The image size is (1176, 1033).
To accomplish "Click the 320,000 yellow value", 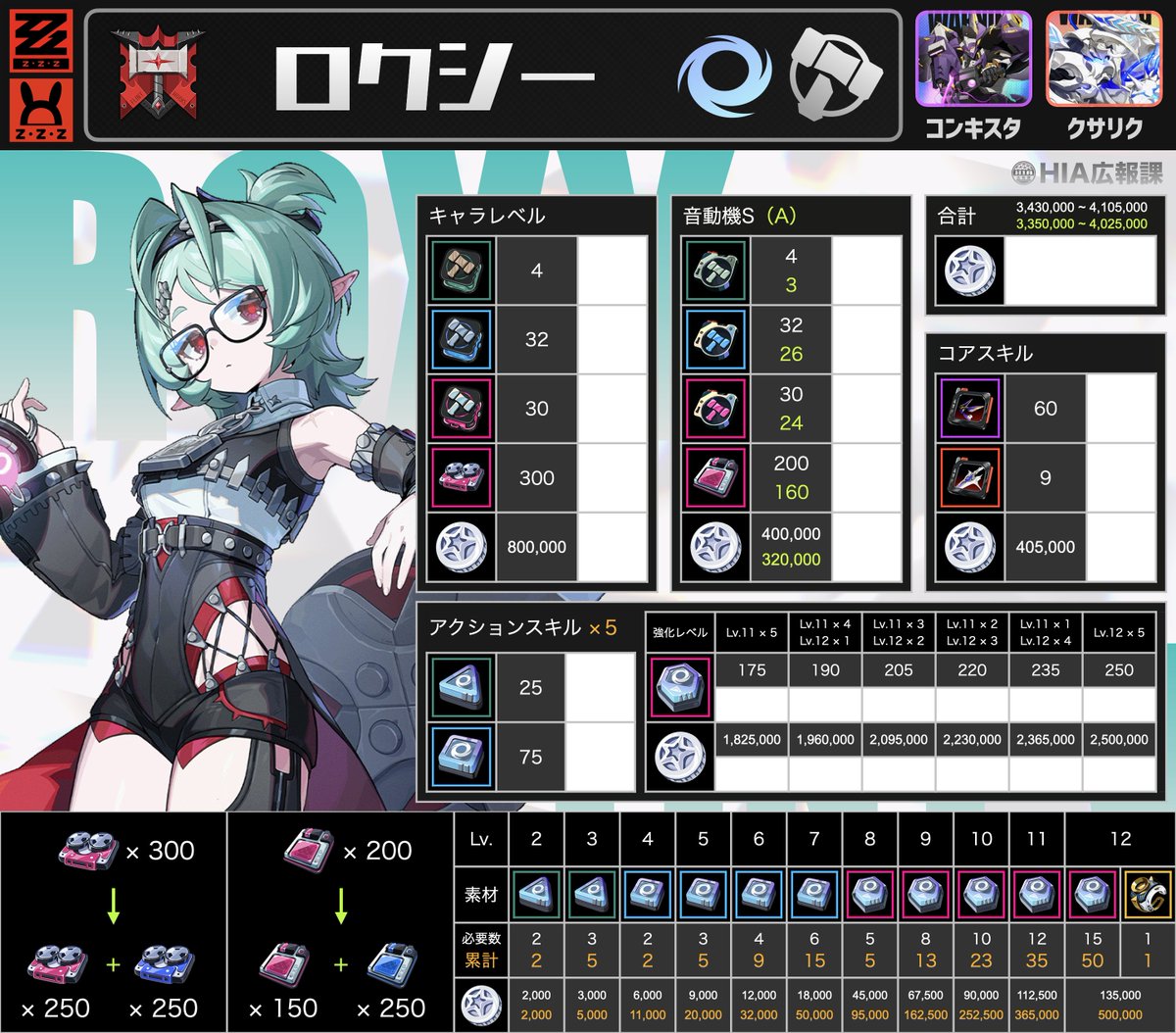I will [791, 561].
